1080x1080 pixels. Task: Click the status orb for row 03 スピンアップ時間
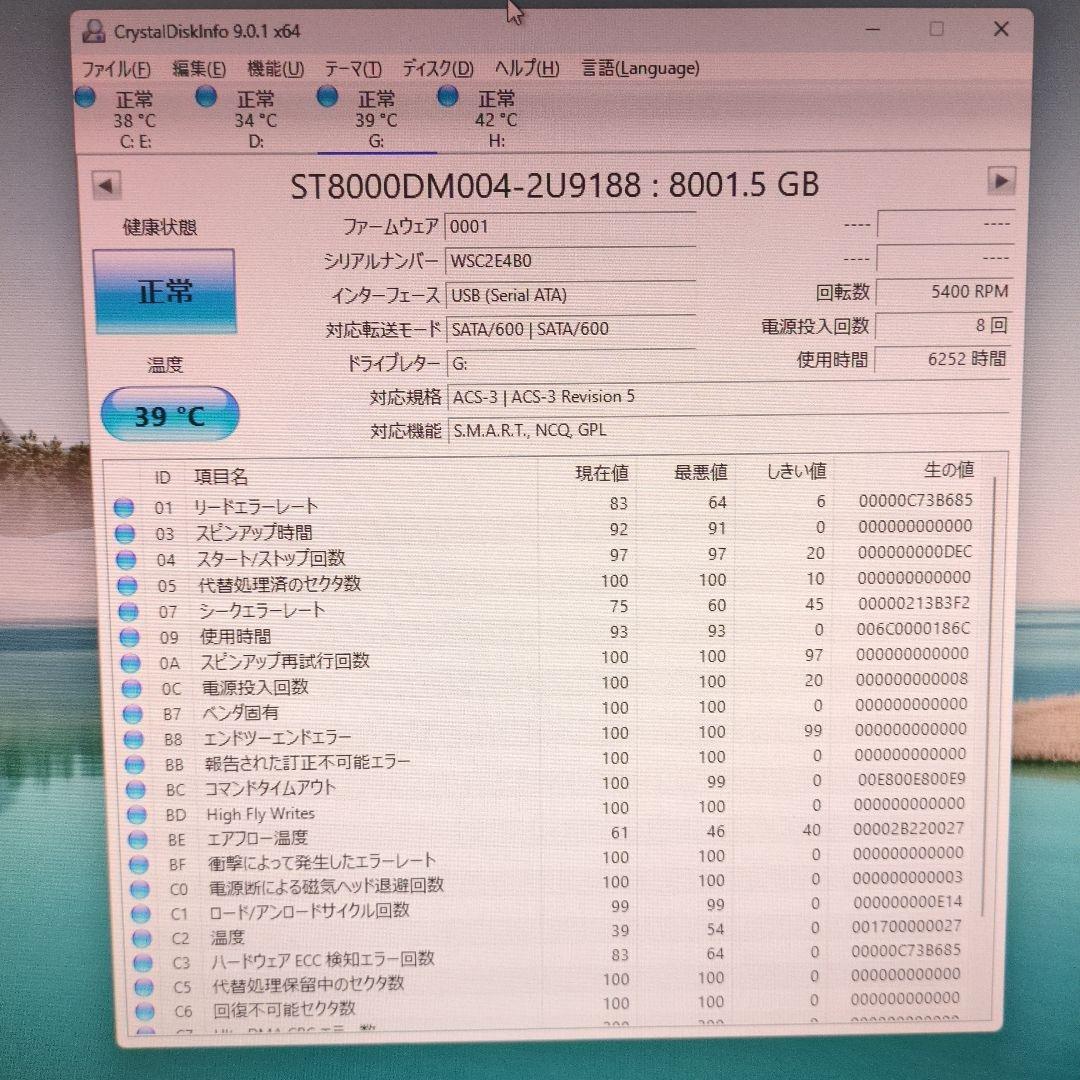point(125,534)
